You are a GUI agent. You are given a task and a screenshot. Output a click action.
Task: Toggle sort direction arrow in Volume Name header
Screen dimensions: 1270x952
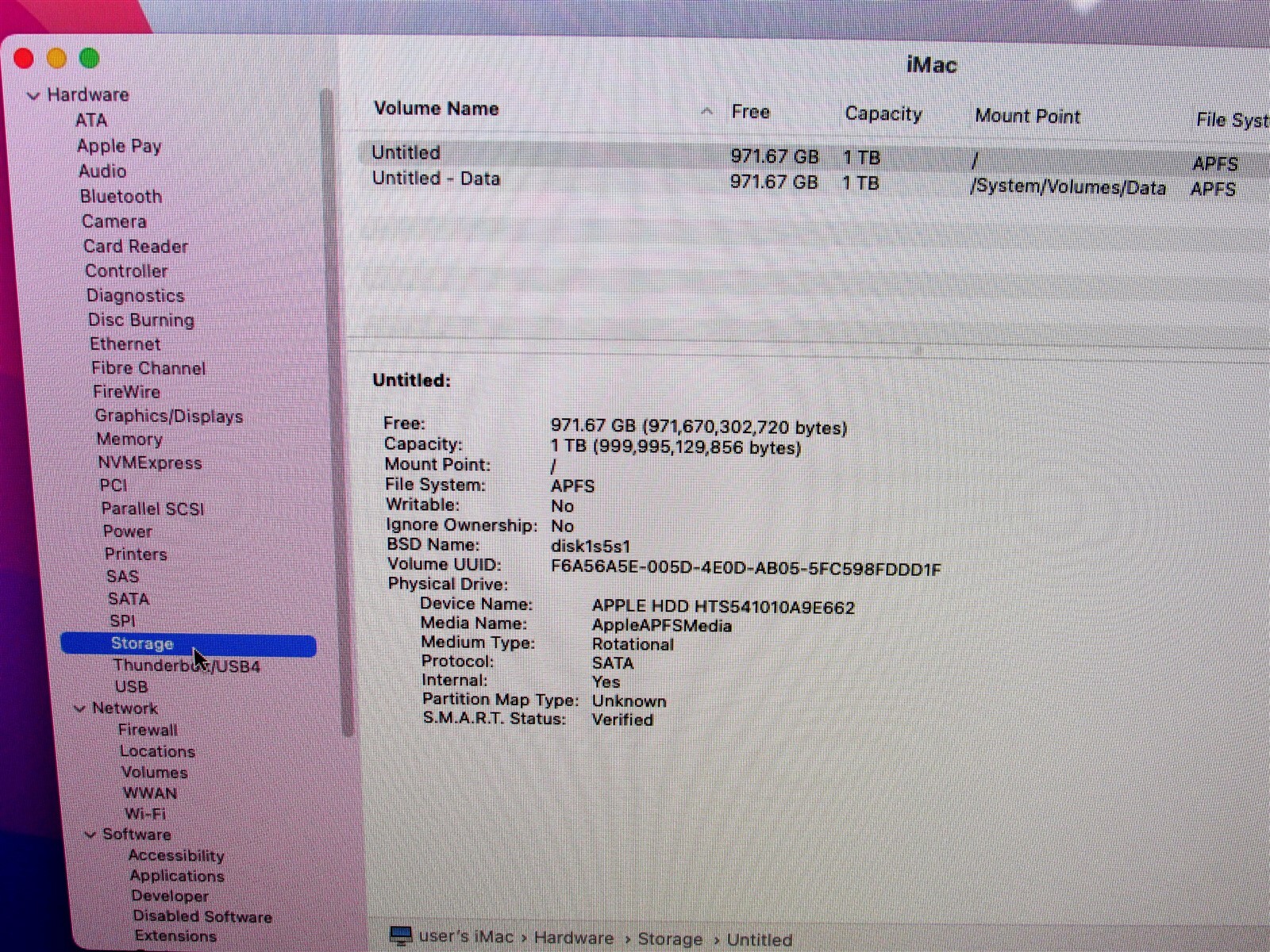706,112
